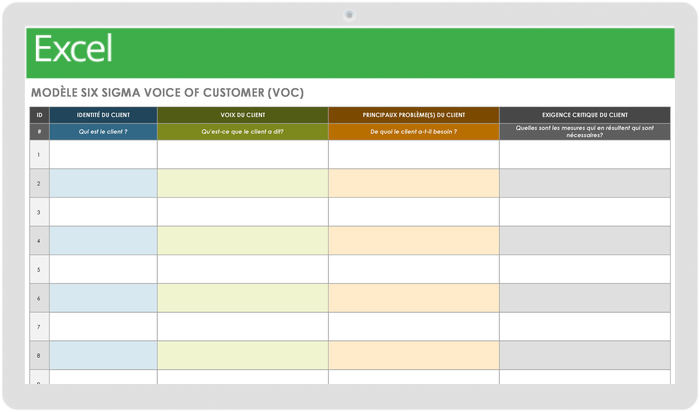The height and width of the screenshot is (412, 700).
Task: Click 'Qu'est-ce que le client a dit?' subheader
Action: pyautogui.click(x=243, y=132)
